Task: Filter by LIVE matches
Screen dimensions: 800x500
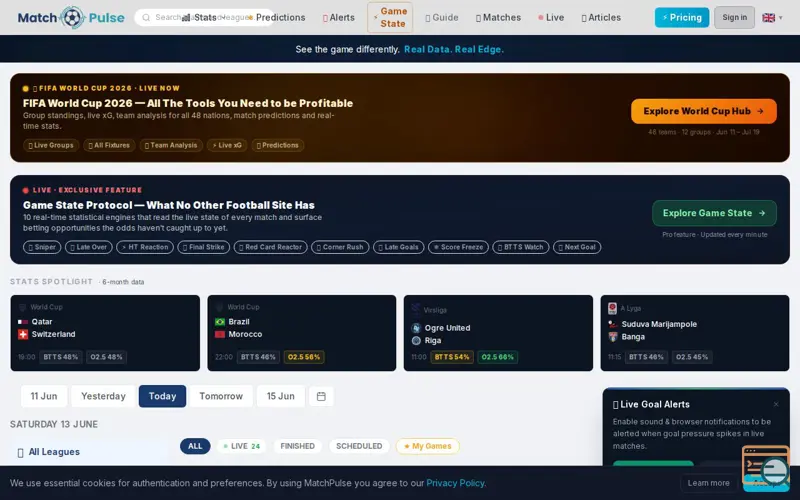Action: pyautogui.click(x=242, y=446)
